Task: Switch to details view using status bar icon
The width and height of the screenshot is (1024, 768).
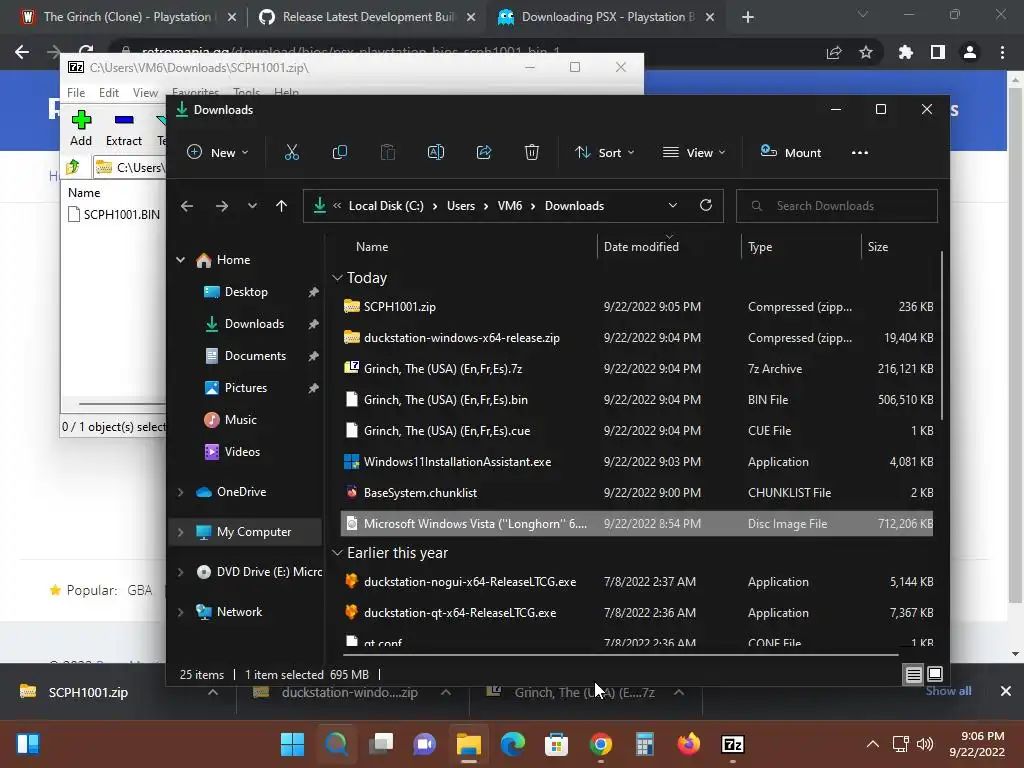Action: (914, 674)
